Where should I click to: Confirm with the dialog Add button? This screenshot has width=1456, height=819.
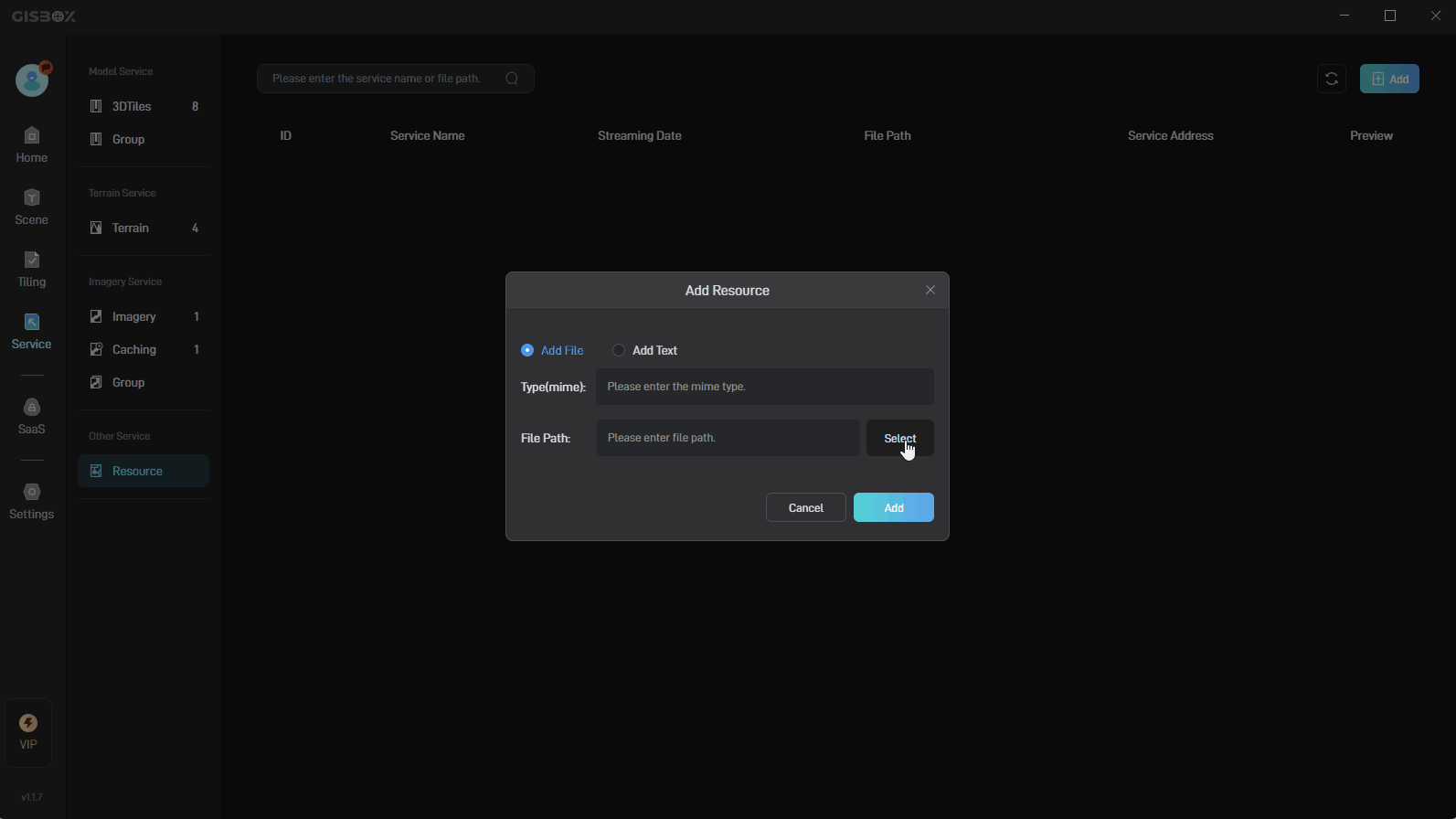click(x=893, y=507)
